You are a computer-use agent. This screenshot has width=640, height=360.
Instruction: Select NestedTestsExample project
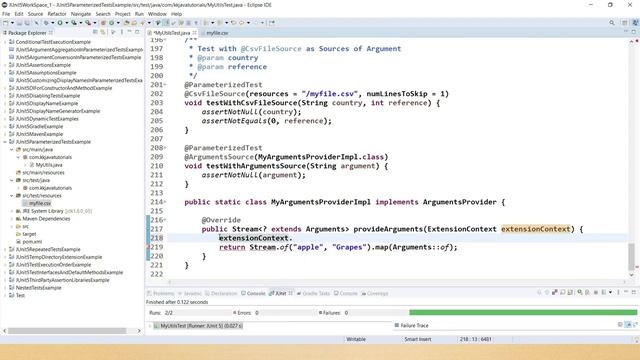point(38,288)
